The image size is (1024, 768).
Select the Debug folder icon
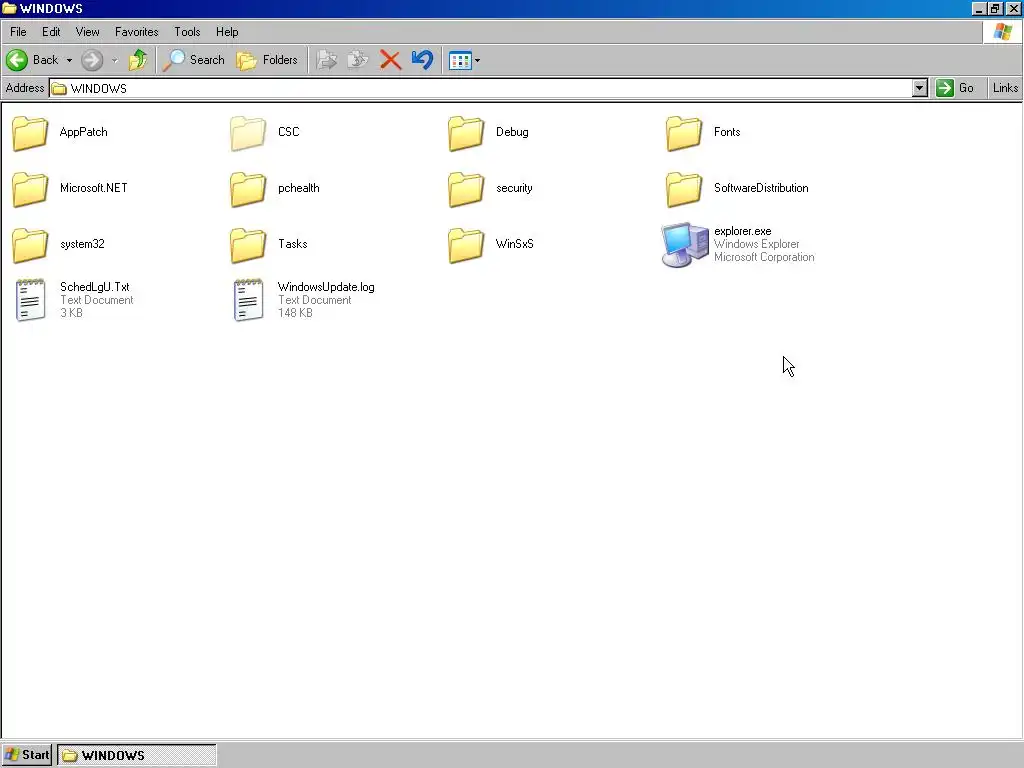click(466, 133)
